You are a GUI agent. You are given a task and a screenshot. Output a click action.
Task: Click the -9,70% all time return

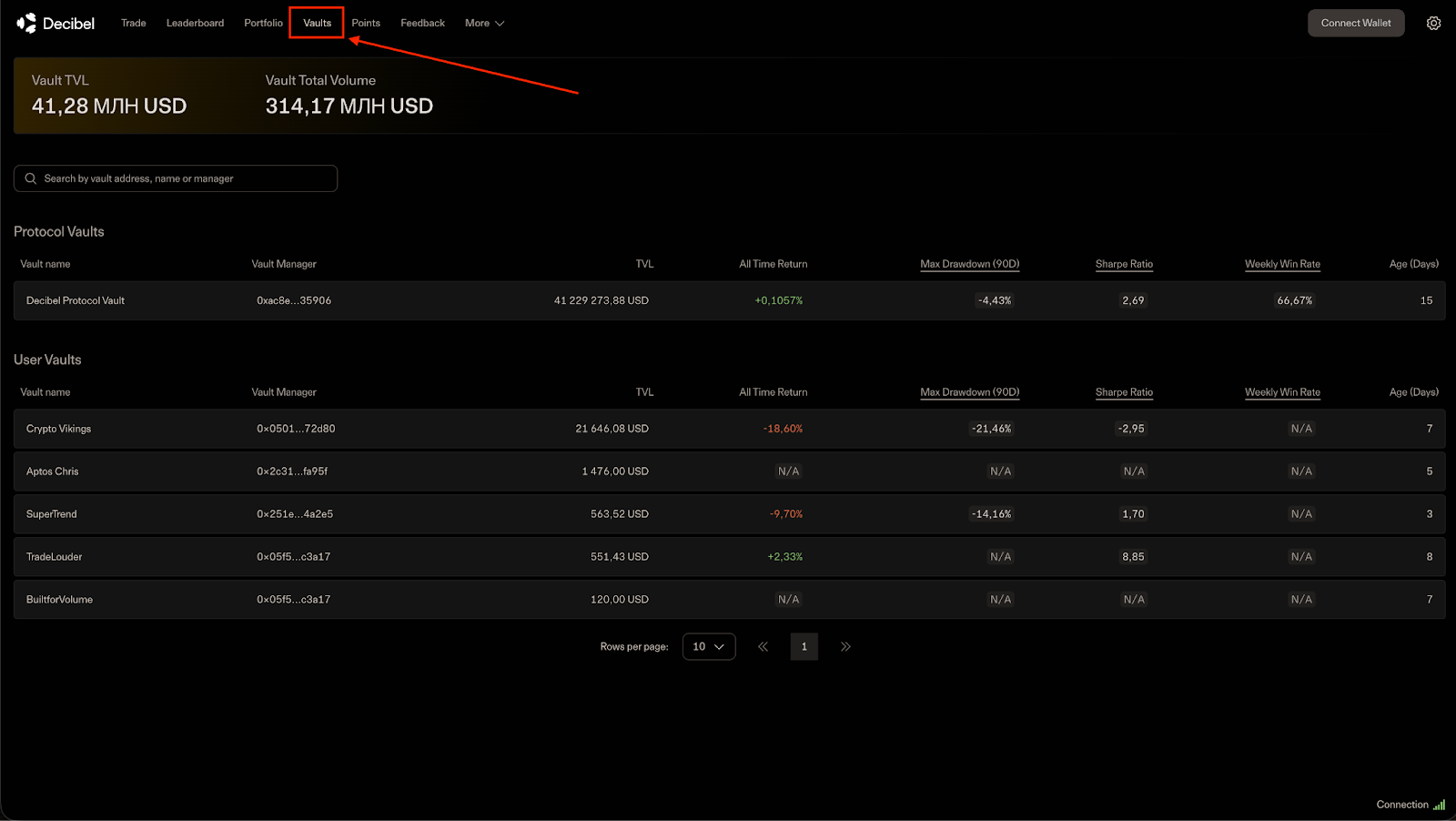click(x=786, y=514)
